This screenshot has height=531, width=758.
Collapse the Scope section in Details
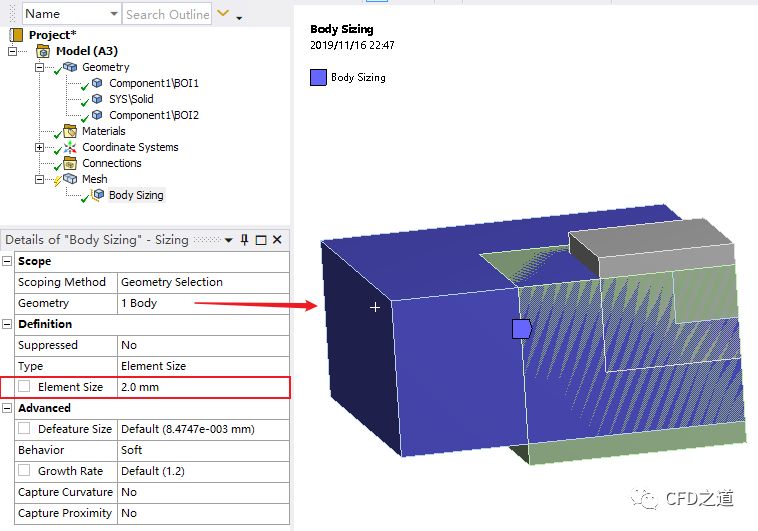tap(8, 261)
